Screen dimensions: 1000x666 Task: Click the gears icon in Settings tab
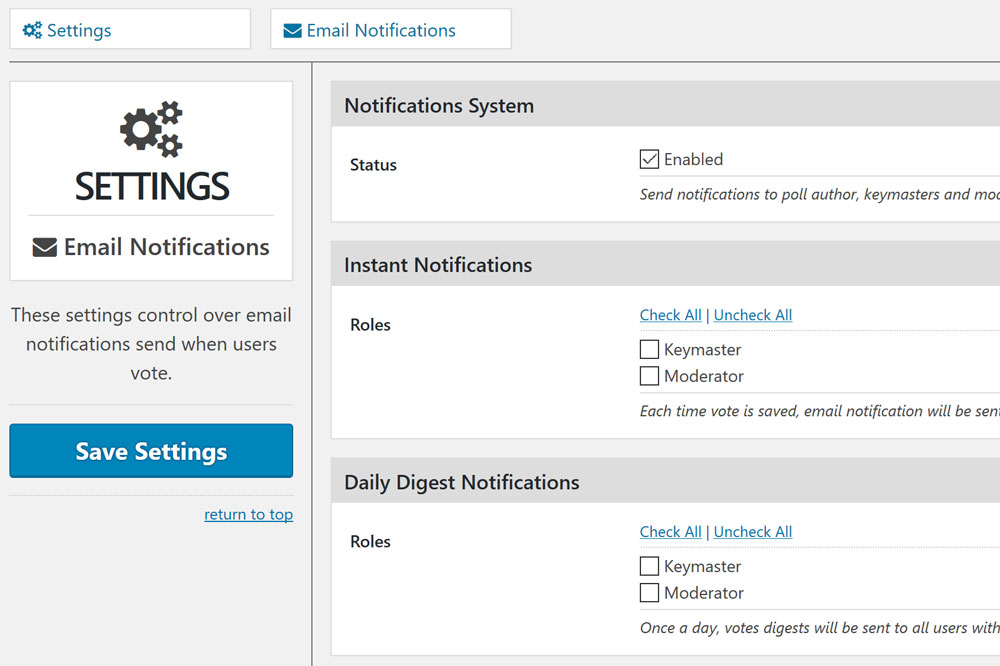[32, 30]
